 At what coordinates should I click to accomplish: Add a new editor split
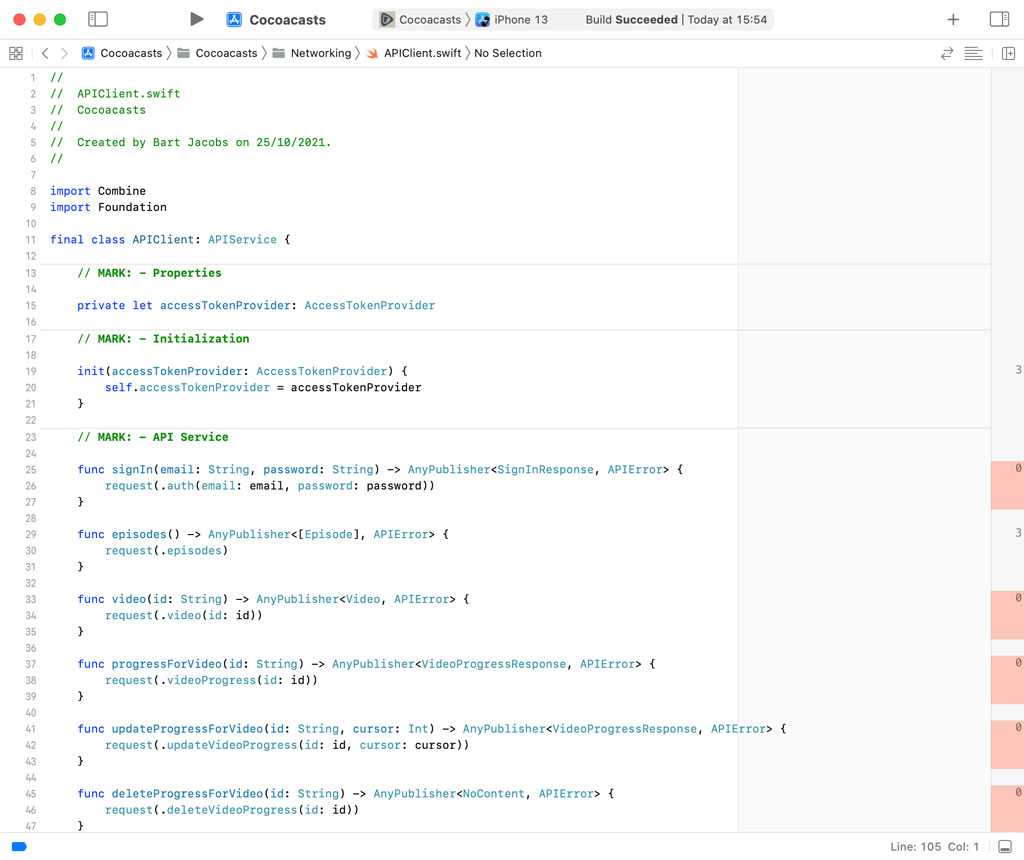[1009, 53]
